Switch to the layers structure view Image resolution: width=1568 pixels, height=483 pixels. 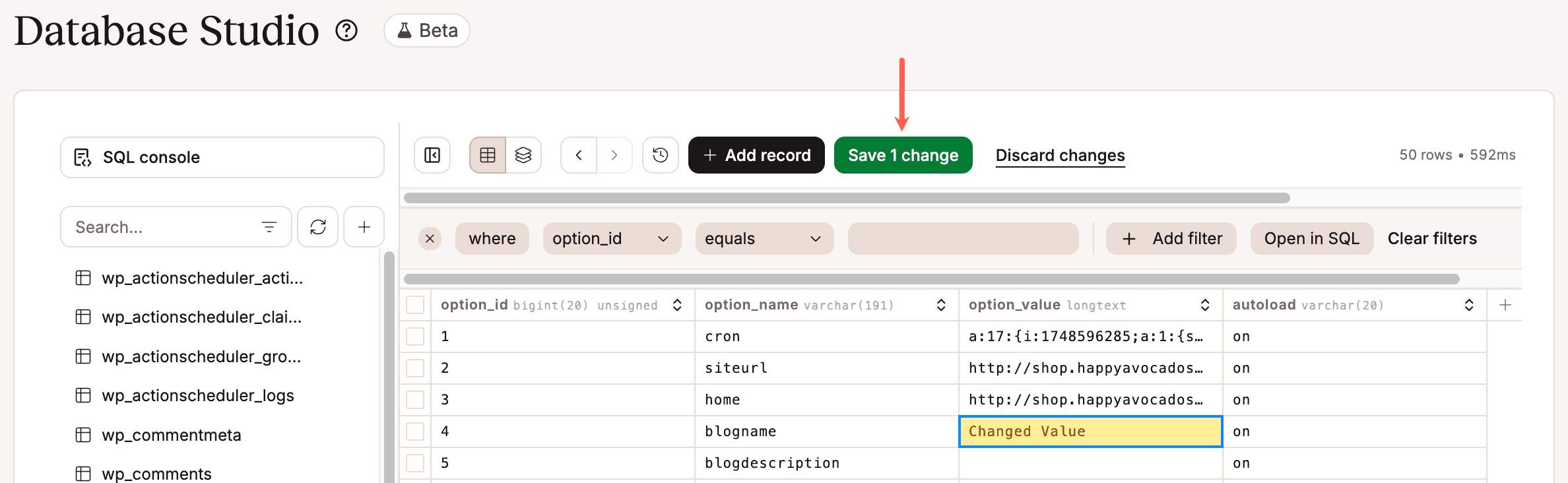coord(523,155)
